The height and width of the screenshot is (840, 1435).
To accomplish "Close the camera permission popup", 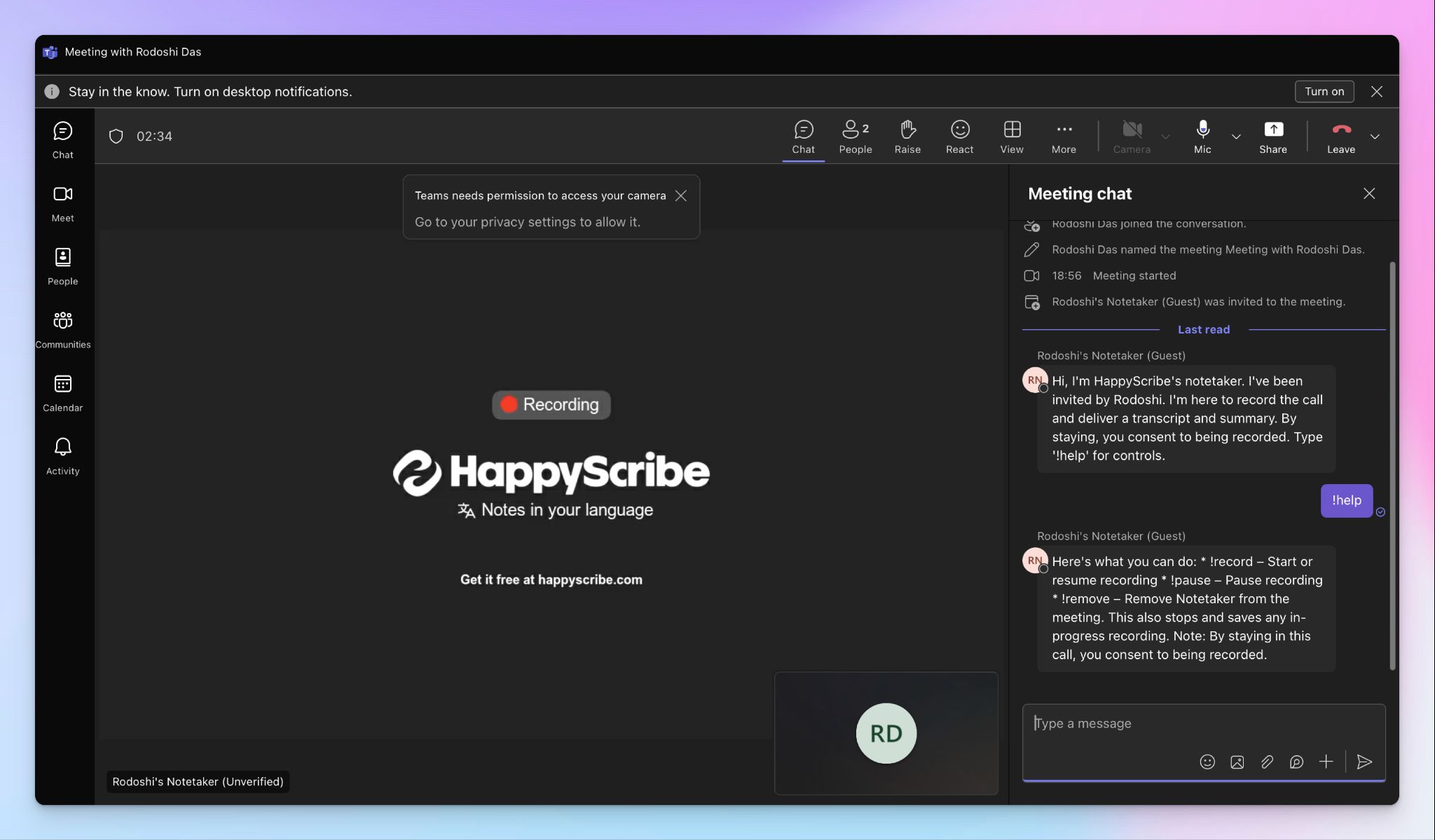I will (x=680, y=195).
